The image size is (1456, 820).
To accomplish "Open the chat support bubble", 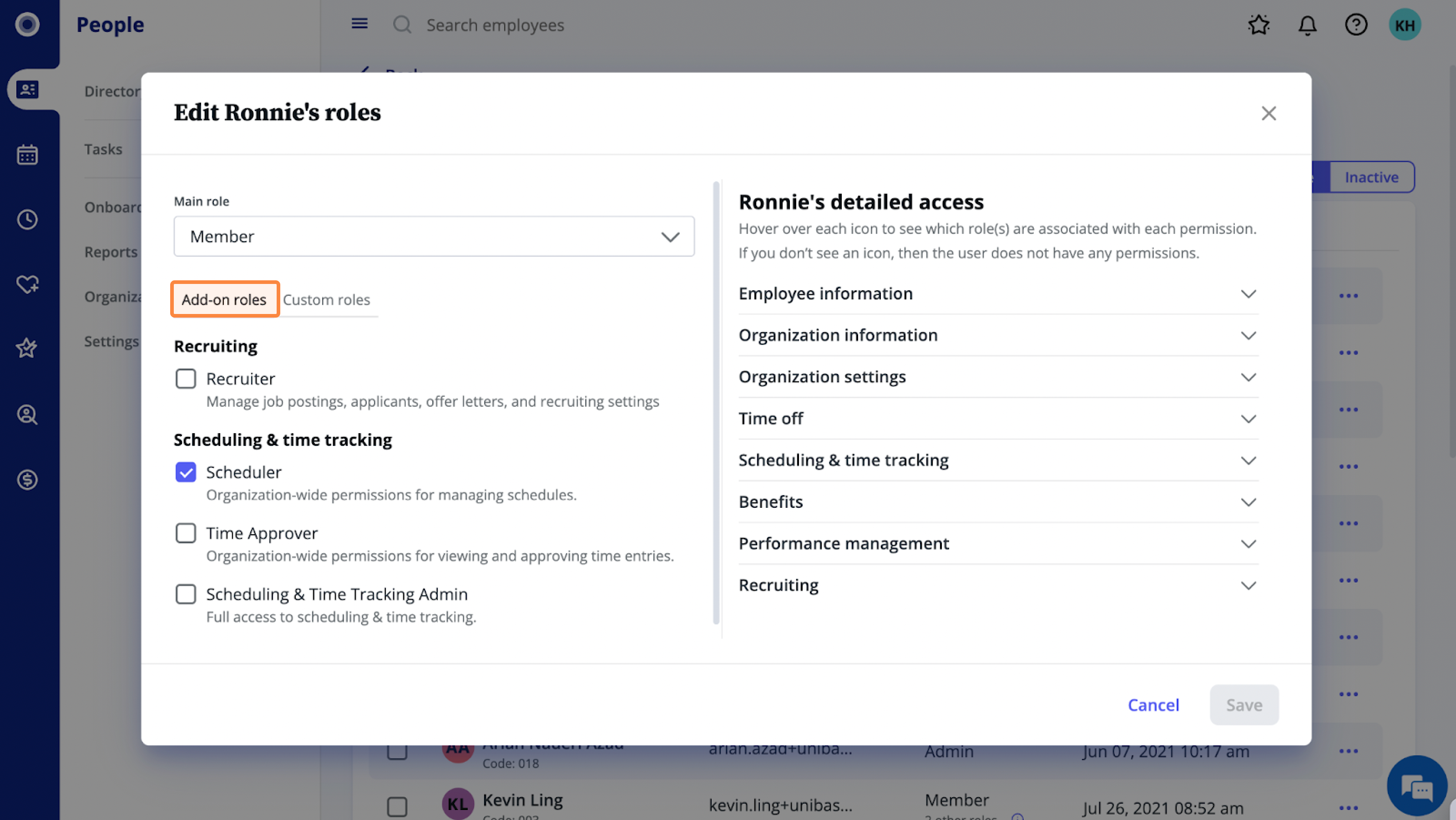I will (1417, 785).
